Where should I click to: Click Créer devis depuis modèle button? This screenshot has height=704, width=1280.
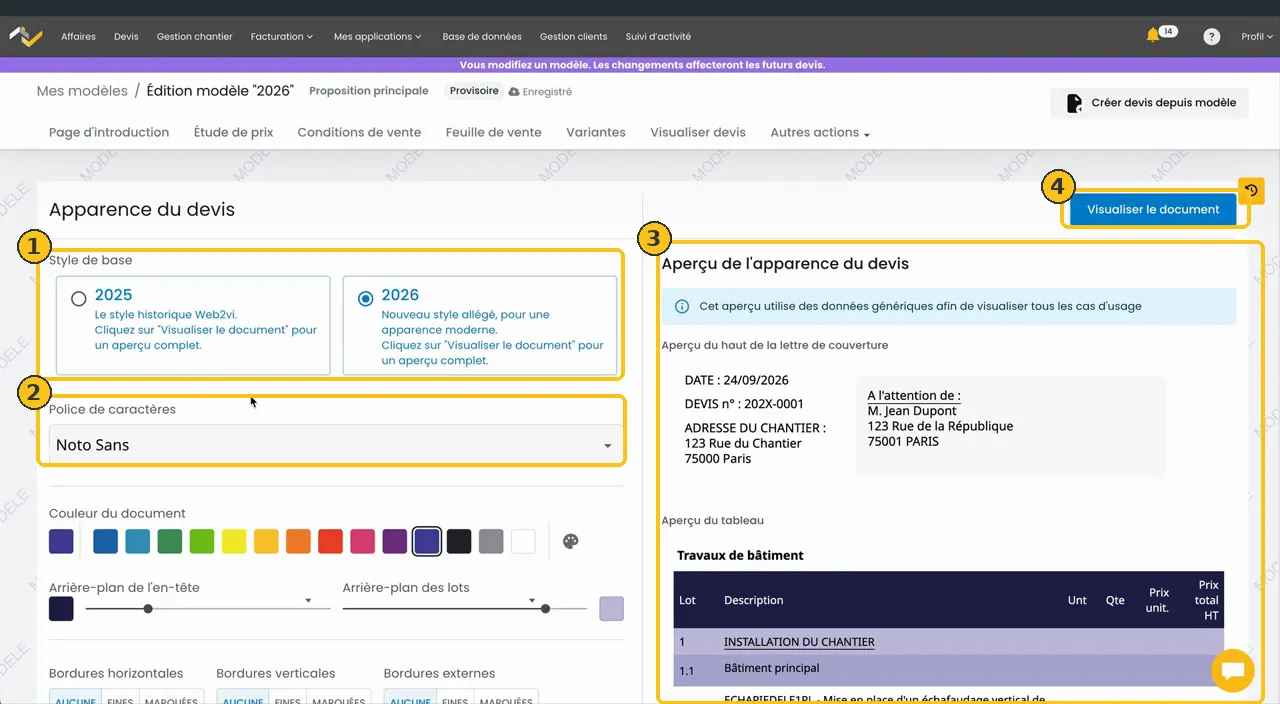click(x=1149, y=103)
